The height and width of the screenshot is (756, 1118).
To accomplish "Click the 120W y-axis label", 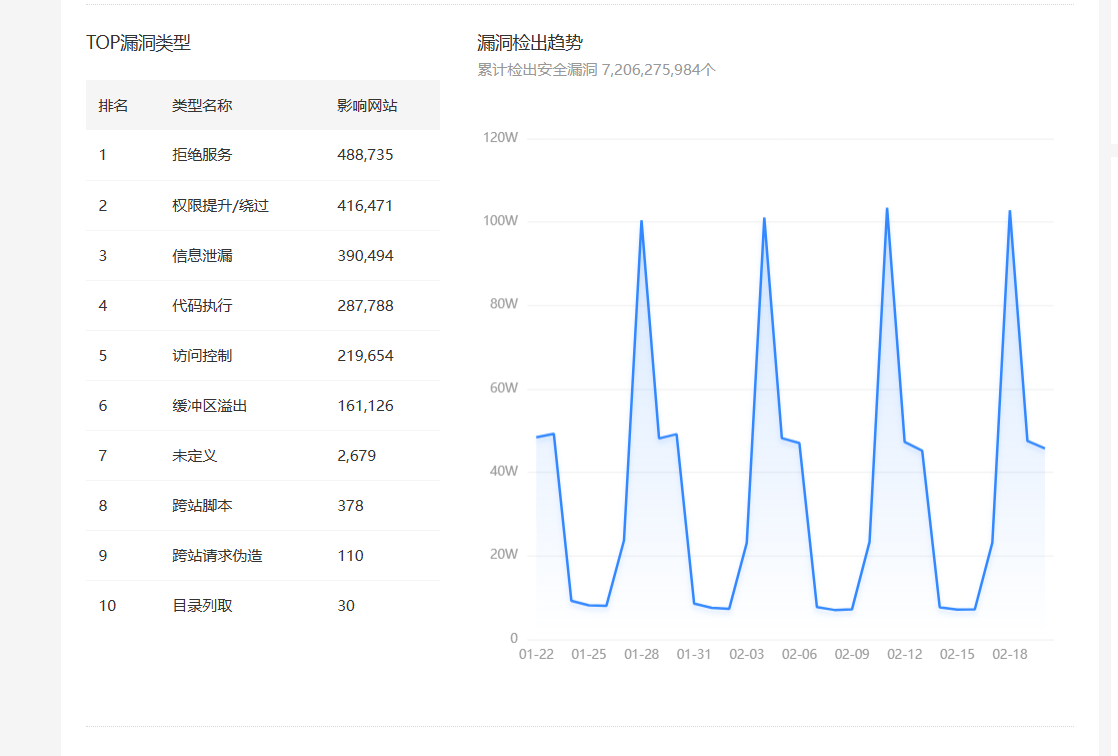I will 501,137.
